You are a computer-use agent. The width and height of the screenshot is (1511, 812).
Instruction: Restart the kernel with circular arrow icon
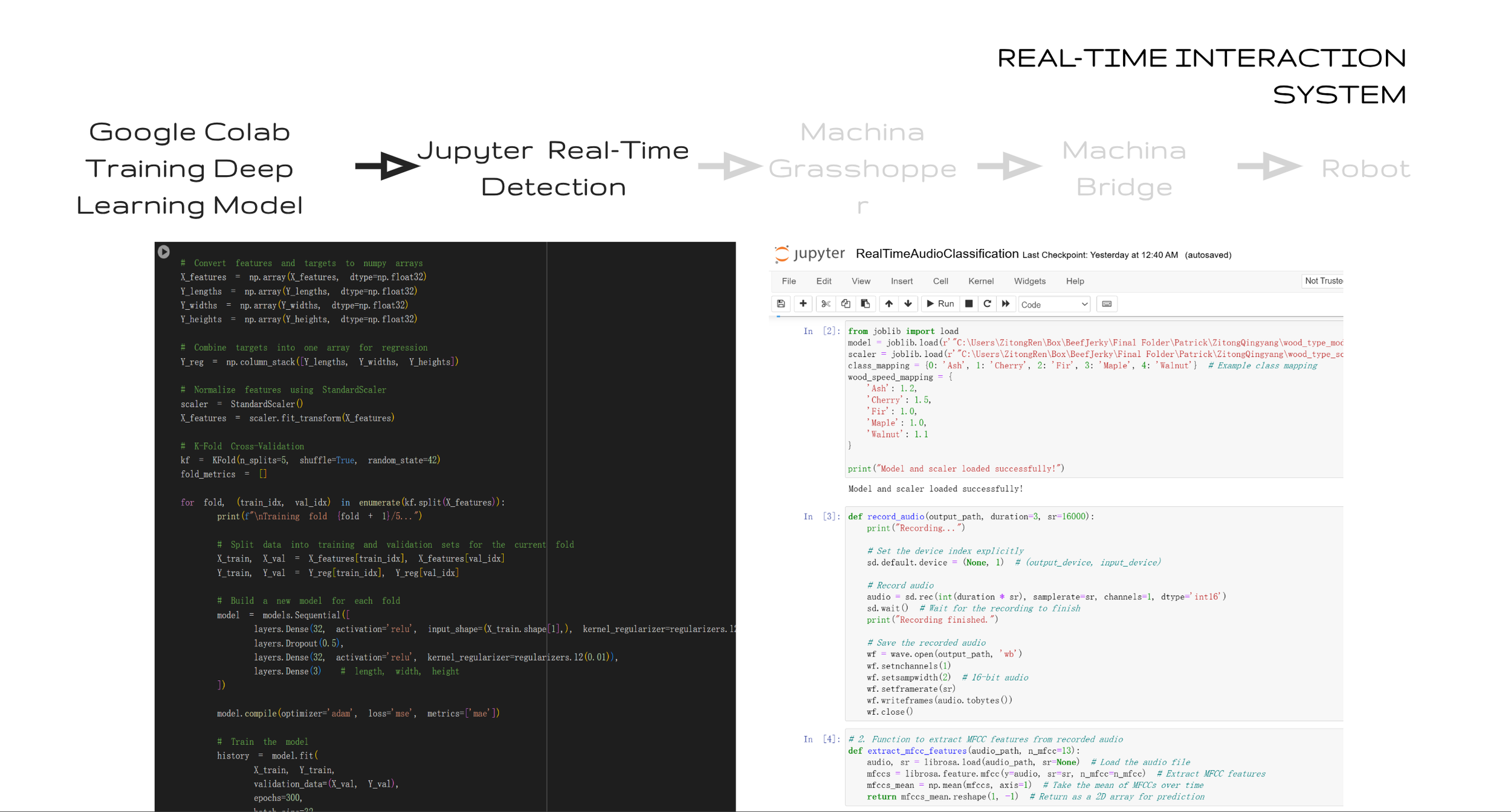point(987,304)
